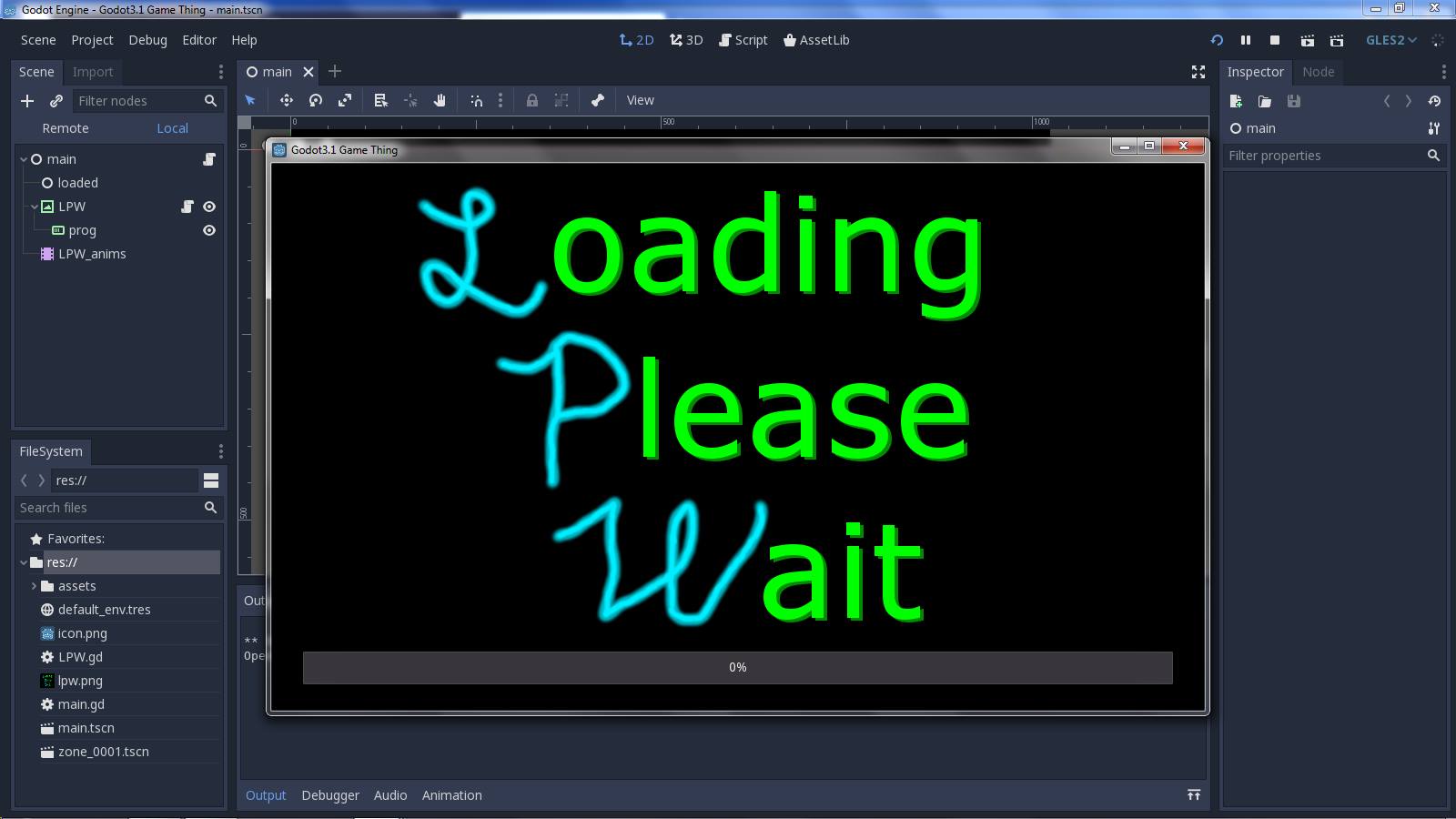1456x819 pixels.
Task: Hide the prog node visibility eye
Action: 209,230
